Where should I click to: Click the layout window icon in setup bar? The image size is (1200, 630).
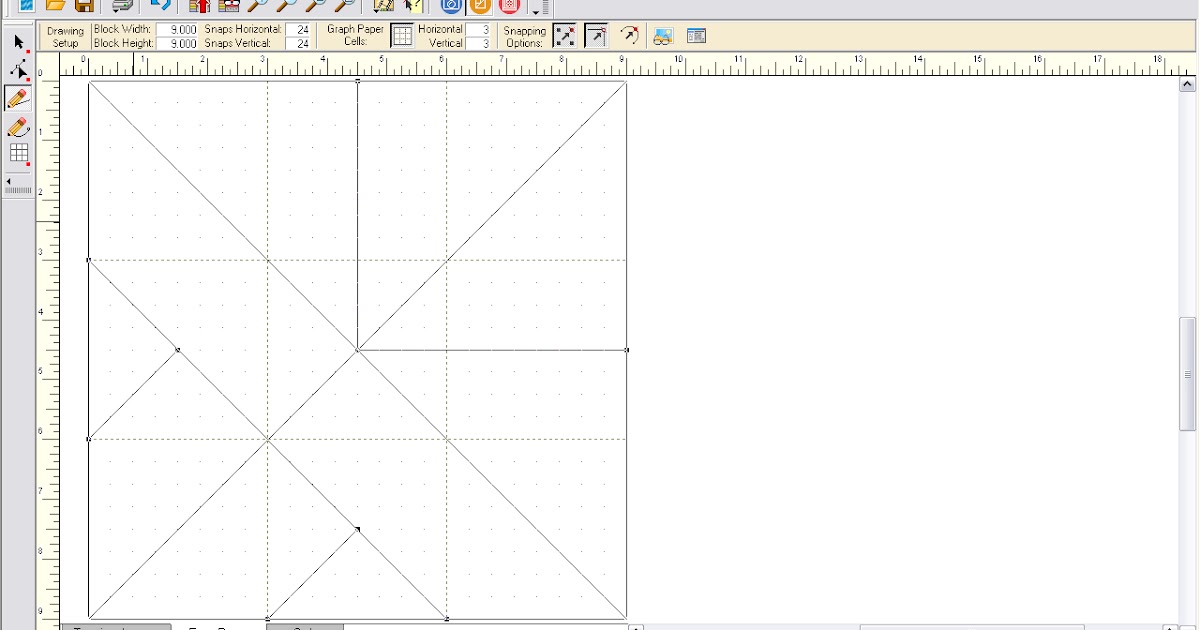click(x=697, y=37)
